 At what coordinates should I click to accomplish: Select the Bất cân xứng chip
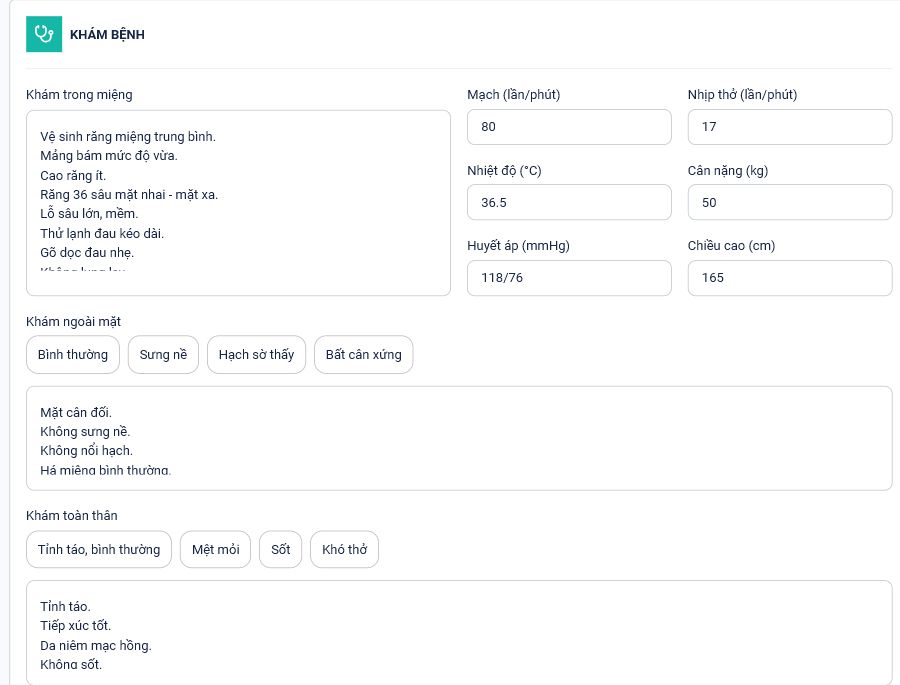[x=363, y=355]
